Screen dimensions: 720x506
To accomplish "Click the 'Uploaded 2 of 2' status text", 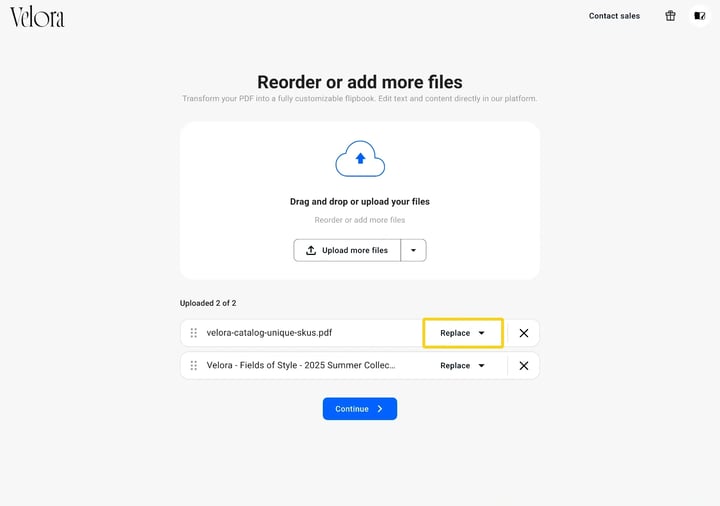I will tap(208, 303).
